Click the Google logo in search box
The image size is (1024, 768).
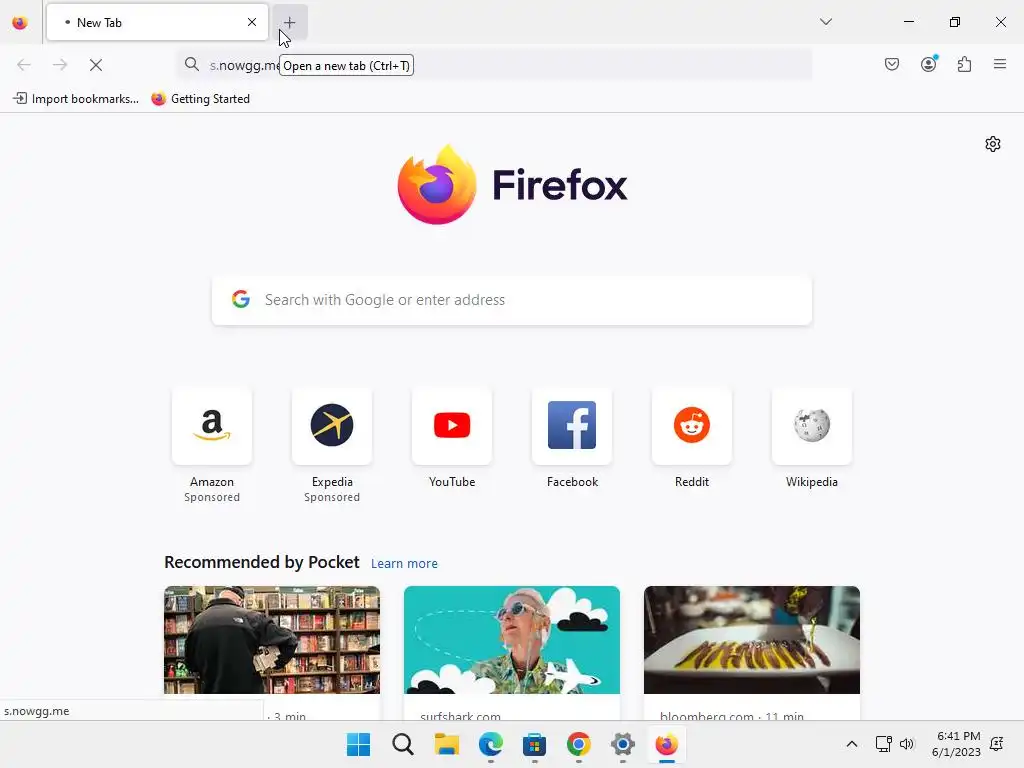point(241,299)
